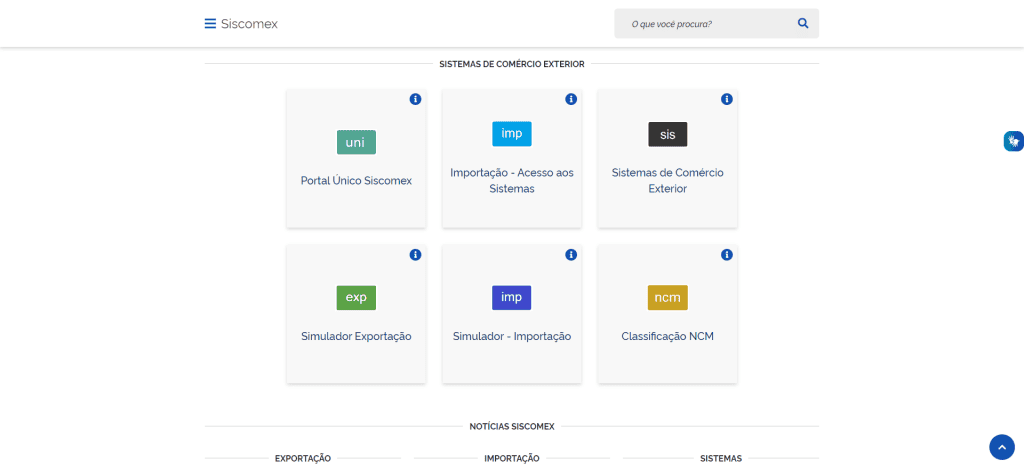The image size is (1024, 469).
Task: Click the IMPORTAÇÃO news heading
Action: [512, 459]
